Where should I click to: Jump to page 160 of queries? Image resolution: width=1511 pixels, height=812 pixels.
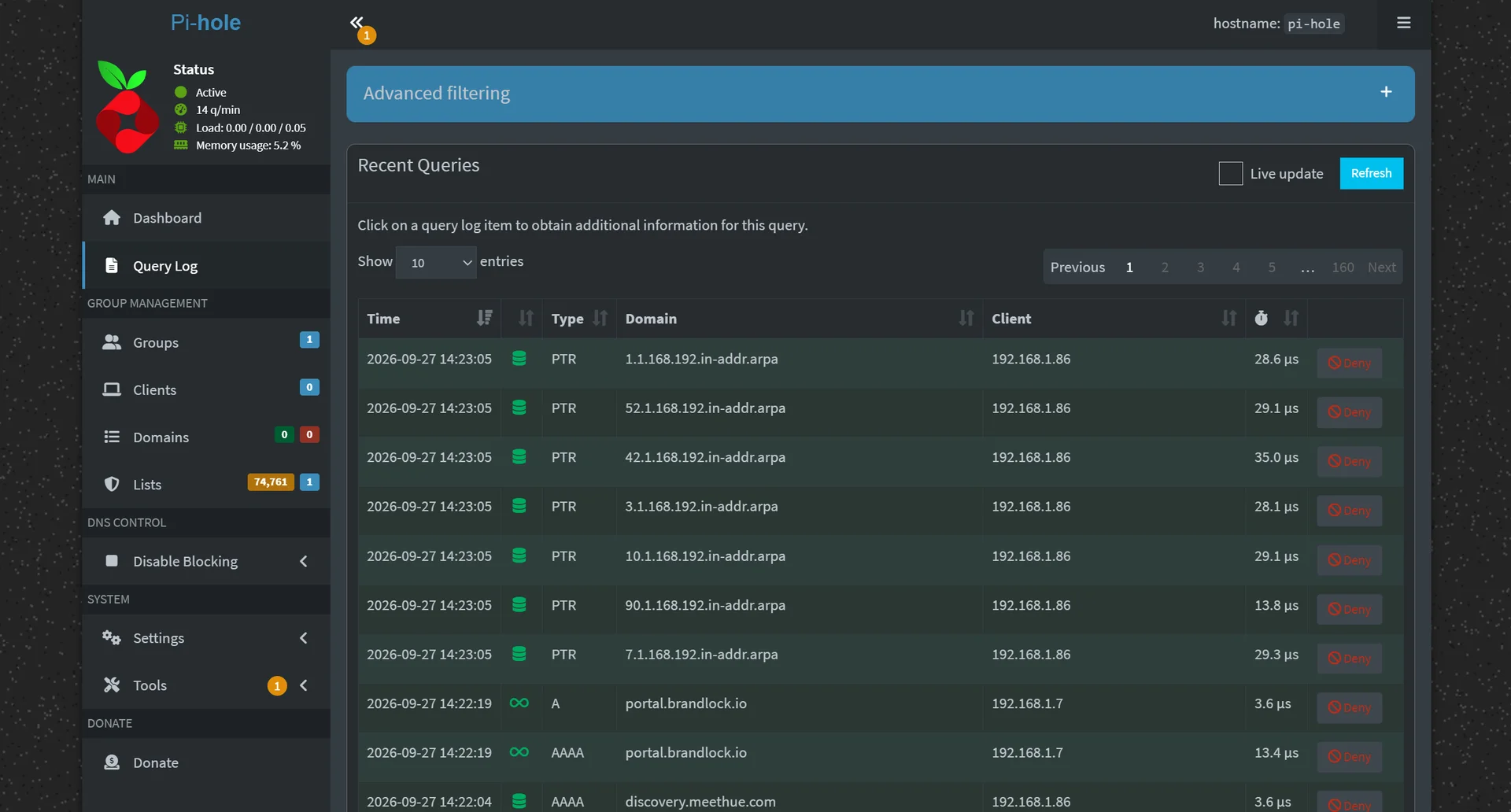coord(1343,267)
